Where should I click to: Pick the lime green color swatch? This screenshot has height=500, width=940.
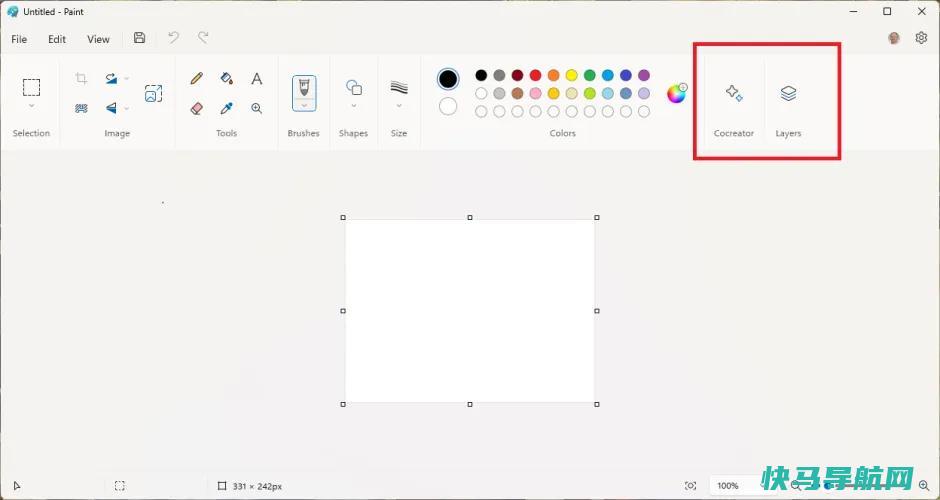coord(590,94)
